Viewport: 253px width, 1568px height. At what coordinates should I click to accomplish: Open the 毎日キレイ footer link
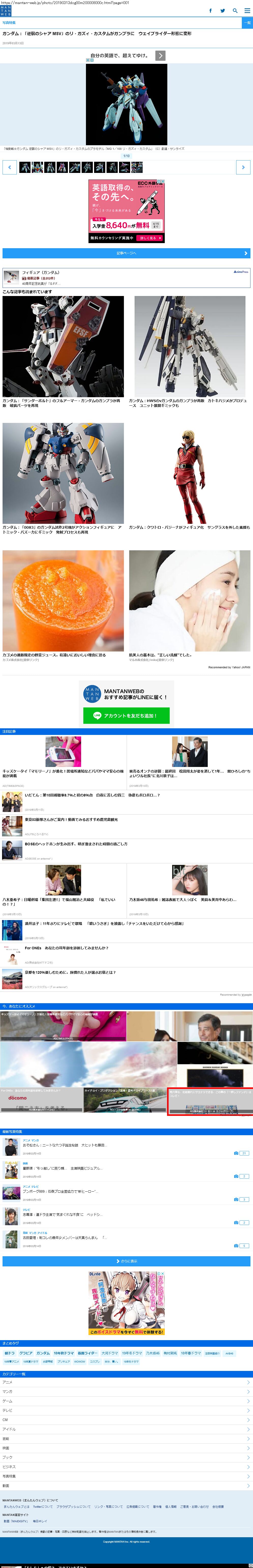(40, 1522)
